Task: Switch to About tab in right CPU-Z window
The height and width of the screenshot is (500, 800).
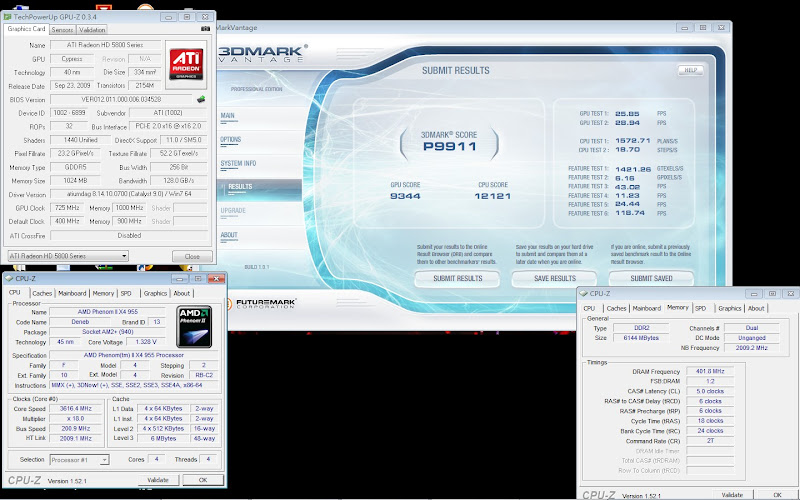Action: coord(756,308)
